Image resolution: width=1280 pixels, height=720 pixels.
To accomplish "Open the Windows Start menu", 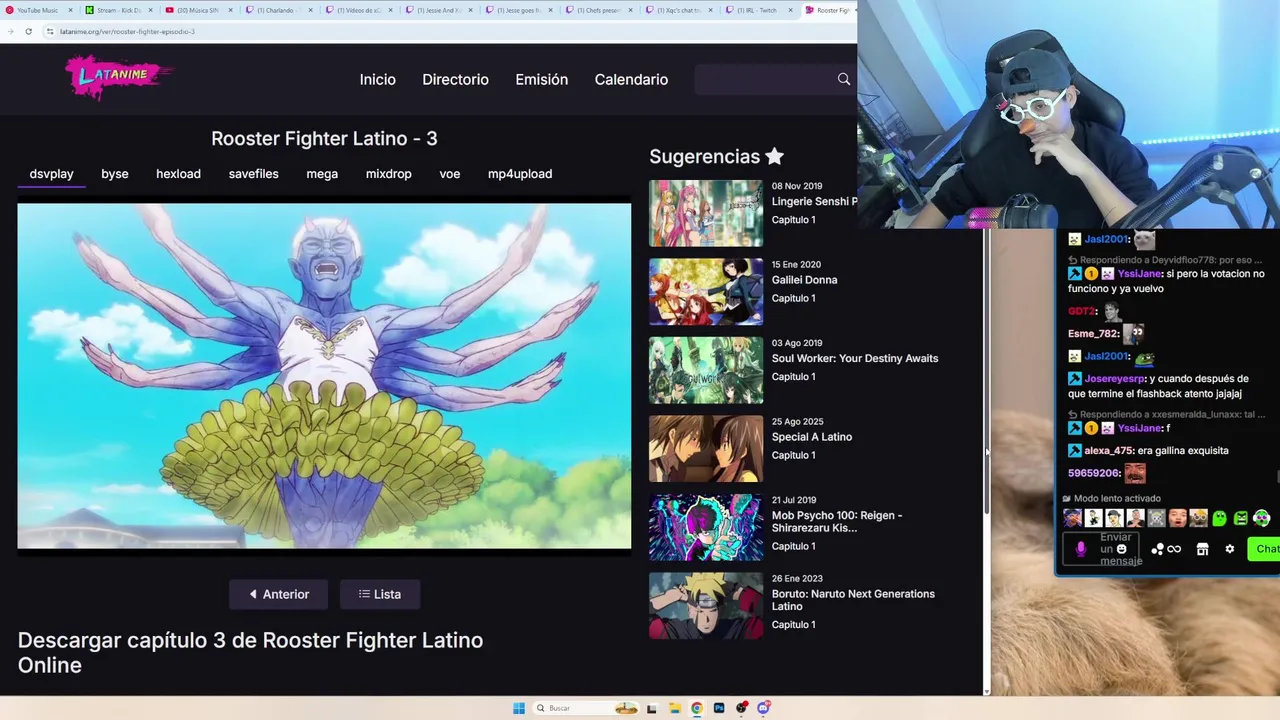I will point(519,708).
